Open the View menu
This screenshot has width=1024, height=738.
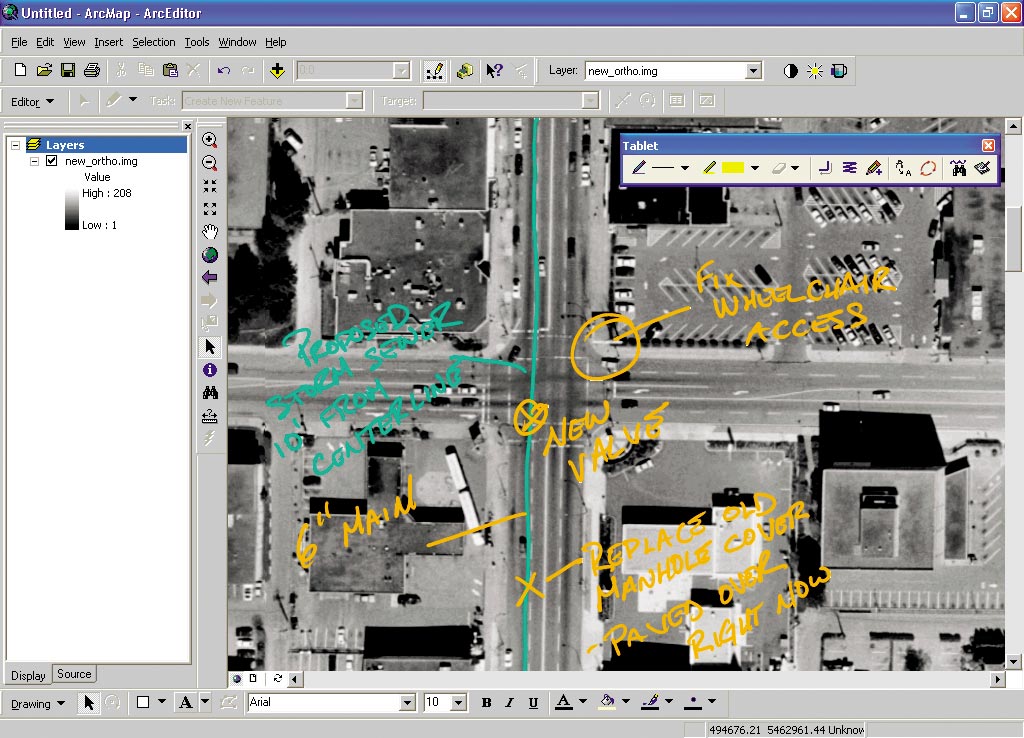pyautogui.click(x=74, y=42)
